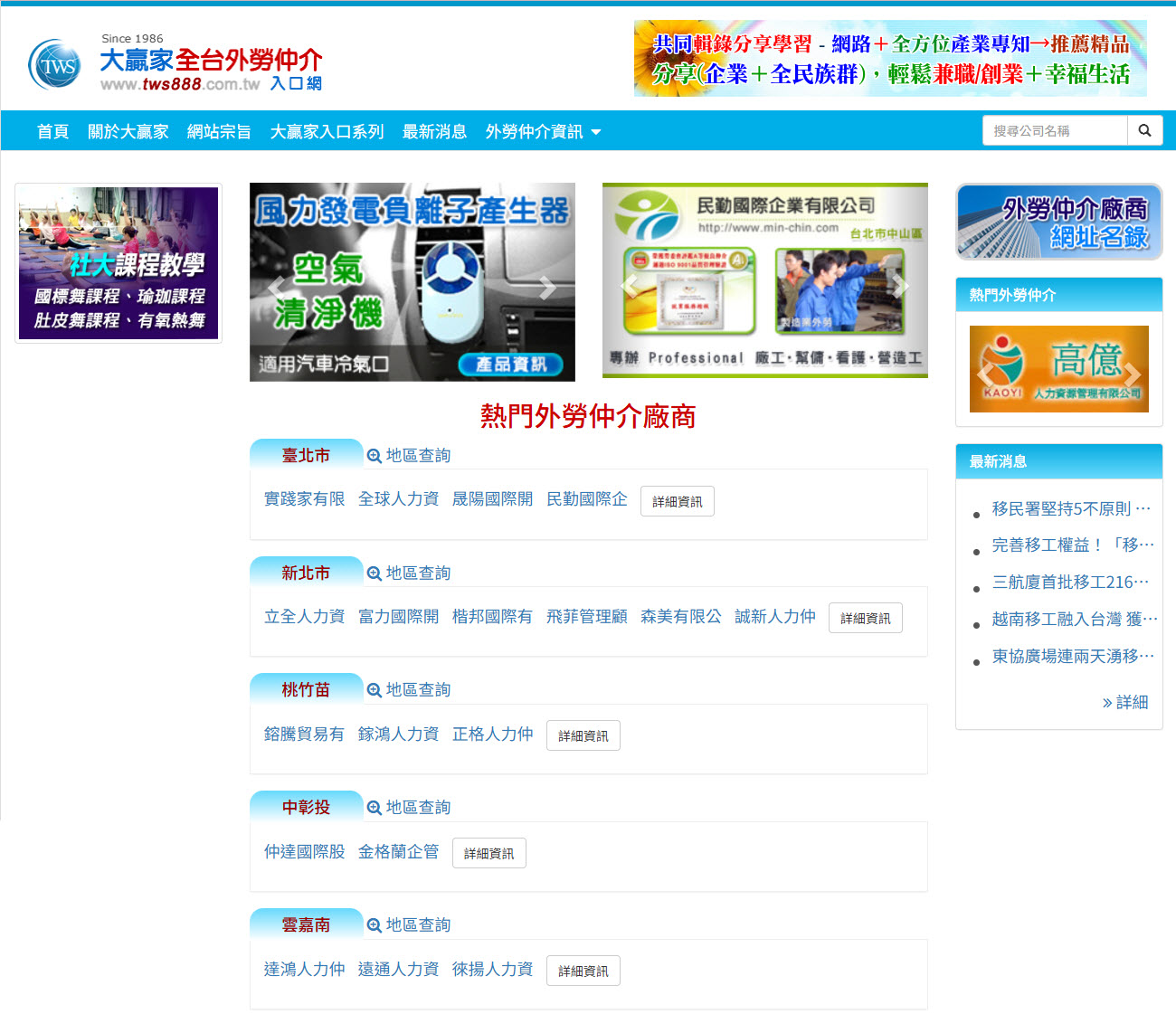The width and height of the screenshot is (1176, 1014).
Task: Advance air purifier carousel with right arrow
Action: click(547, 288)
